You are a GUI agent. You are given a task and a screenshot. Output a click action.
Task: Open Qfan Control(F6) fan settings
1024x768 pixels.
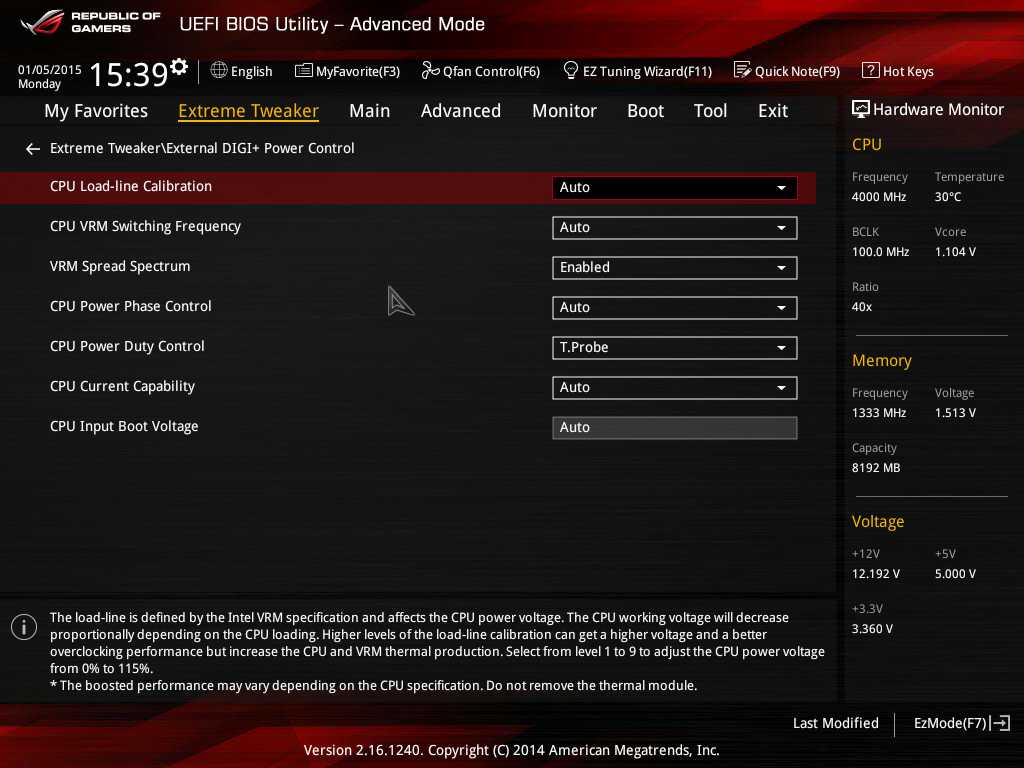coord(480,71)
